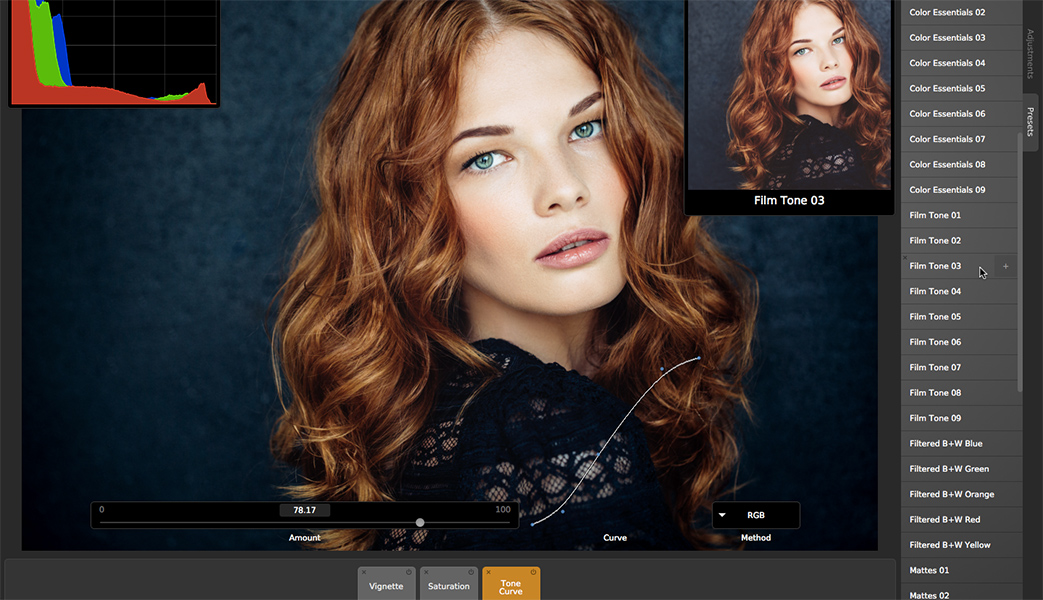Image resolution: width=1043 pixels, height=600 pixels.
Task: Open the RGB Method dropdown
Action: point(755,515)
